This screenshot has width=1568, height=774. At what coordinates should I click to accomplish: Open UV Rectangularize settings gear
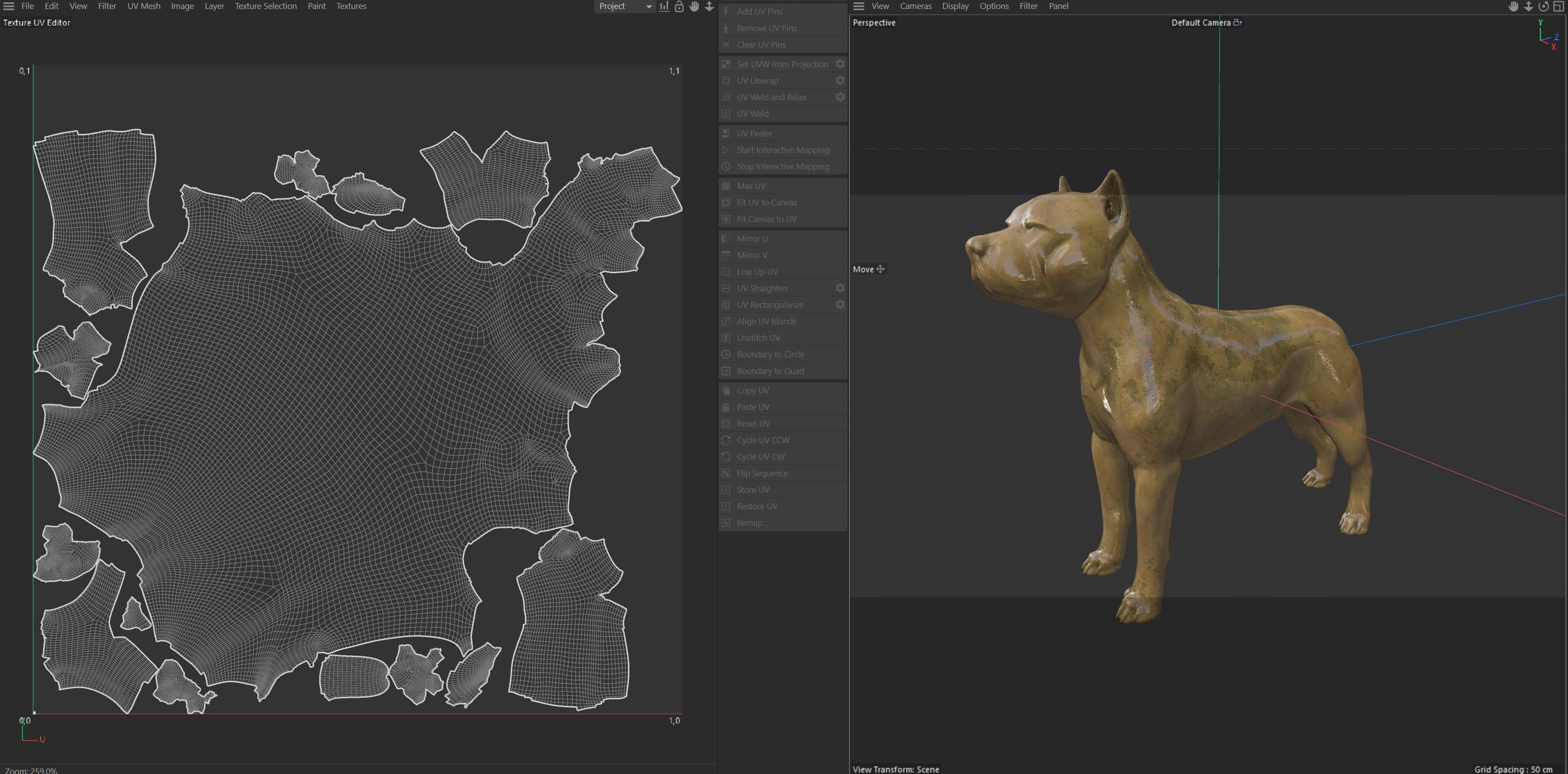[x=840, y=304]
